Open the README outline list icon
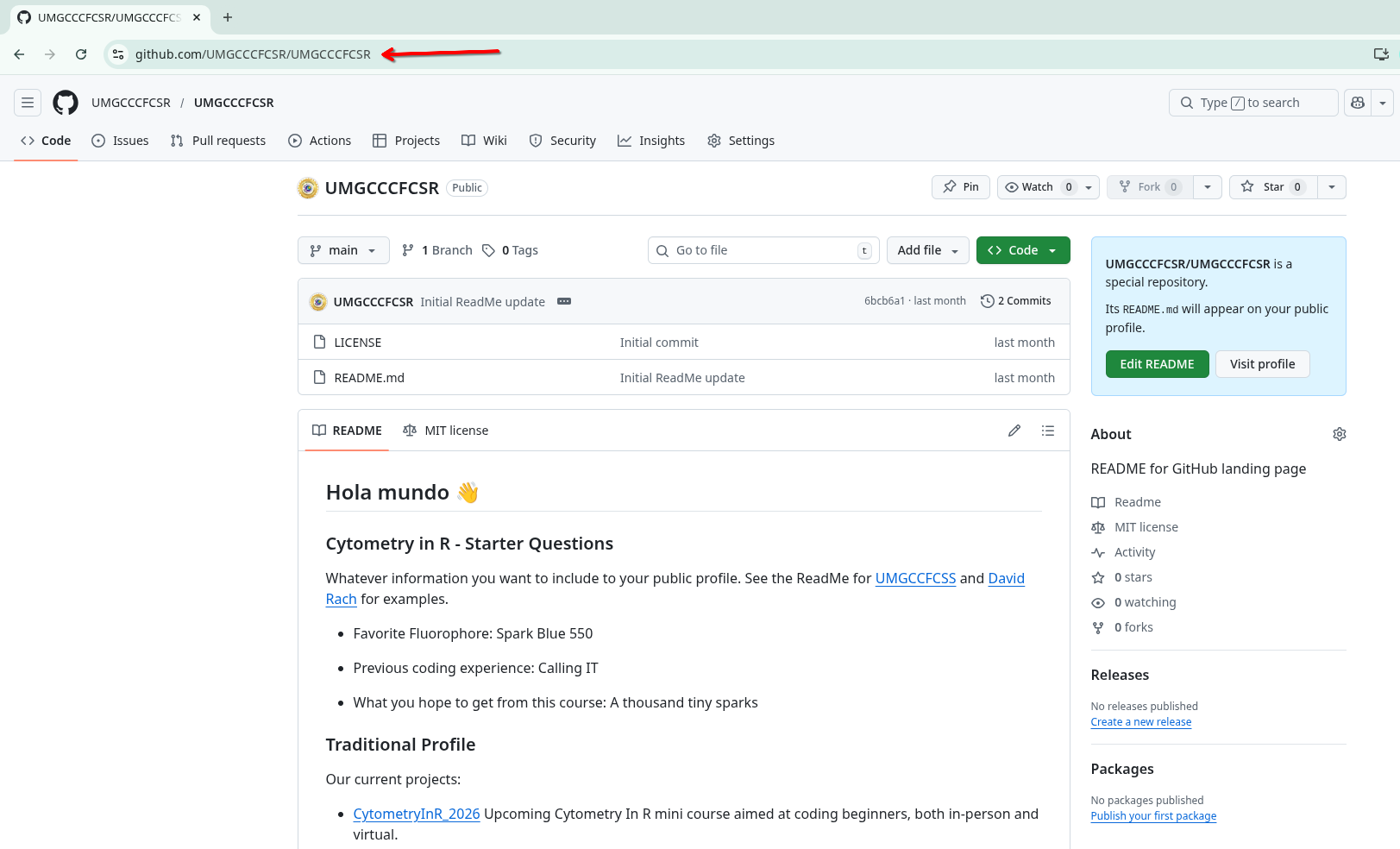The width and height of the screenshot is (1400, 849). [x=1048, y=431]
